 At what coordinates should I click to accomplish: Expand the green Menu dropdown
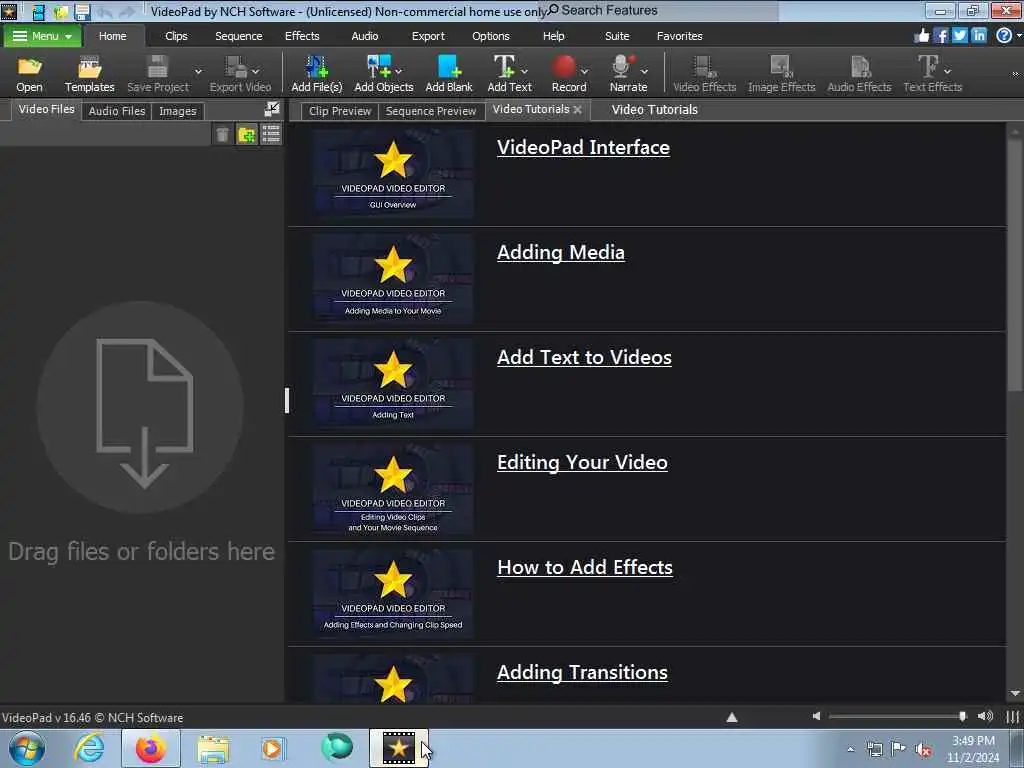(x=42, y=36)
